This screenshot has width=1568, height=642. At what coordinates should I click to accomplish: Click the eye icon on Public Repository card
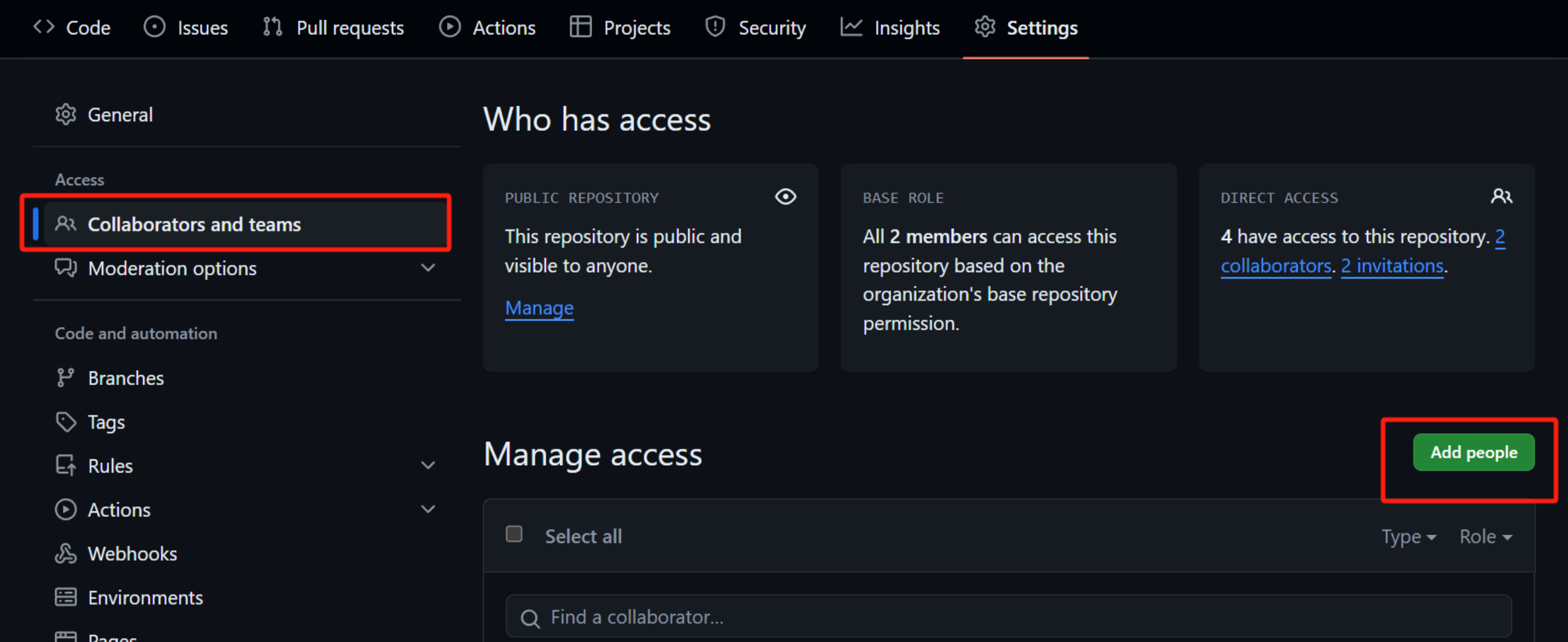[786, 197]
